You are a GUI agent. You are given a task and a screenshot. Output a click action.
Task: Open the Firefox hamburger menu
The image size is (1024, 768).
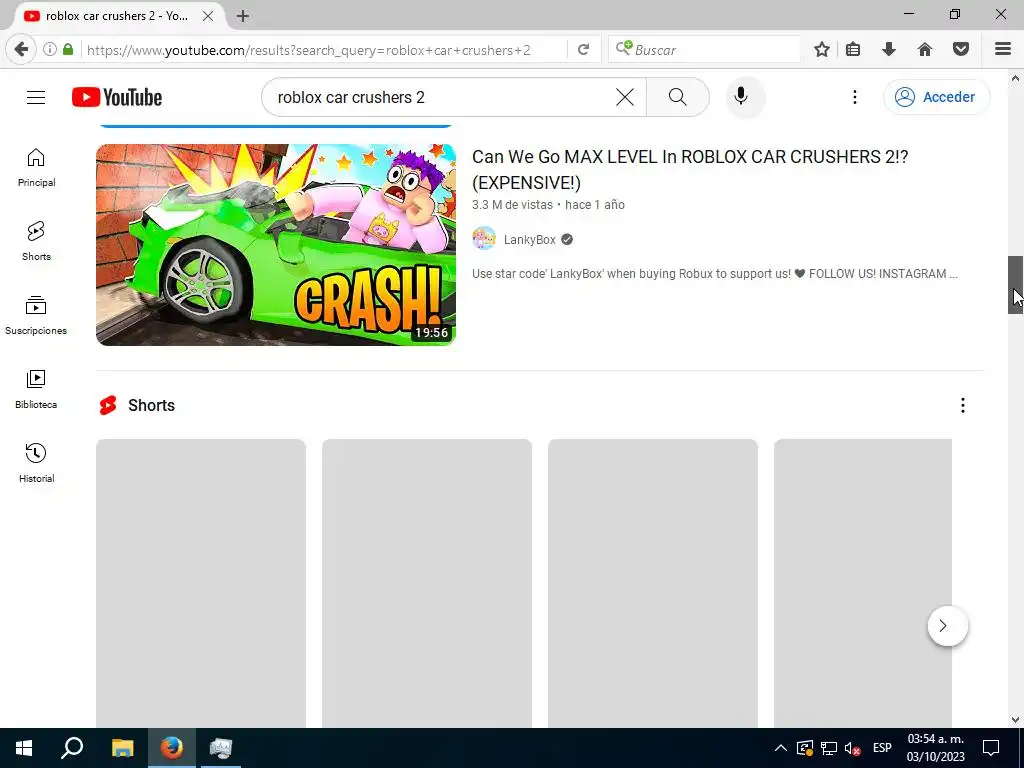(1002, 50)
